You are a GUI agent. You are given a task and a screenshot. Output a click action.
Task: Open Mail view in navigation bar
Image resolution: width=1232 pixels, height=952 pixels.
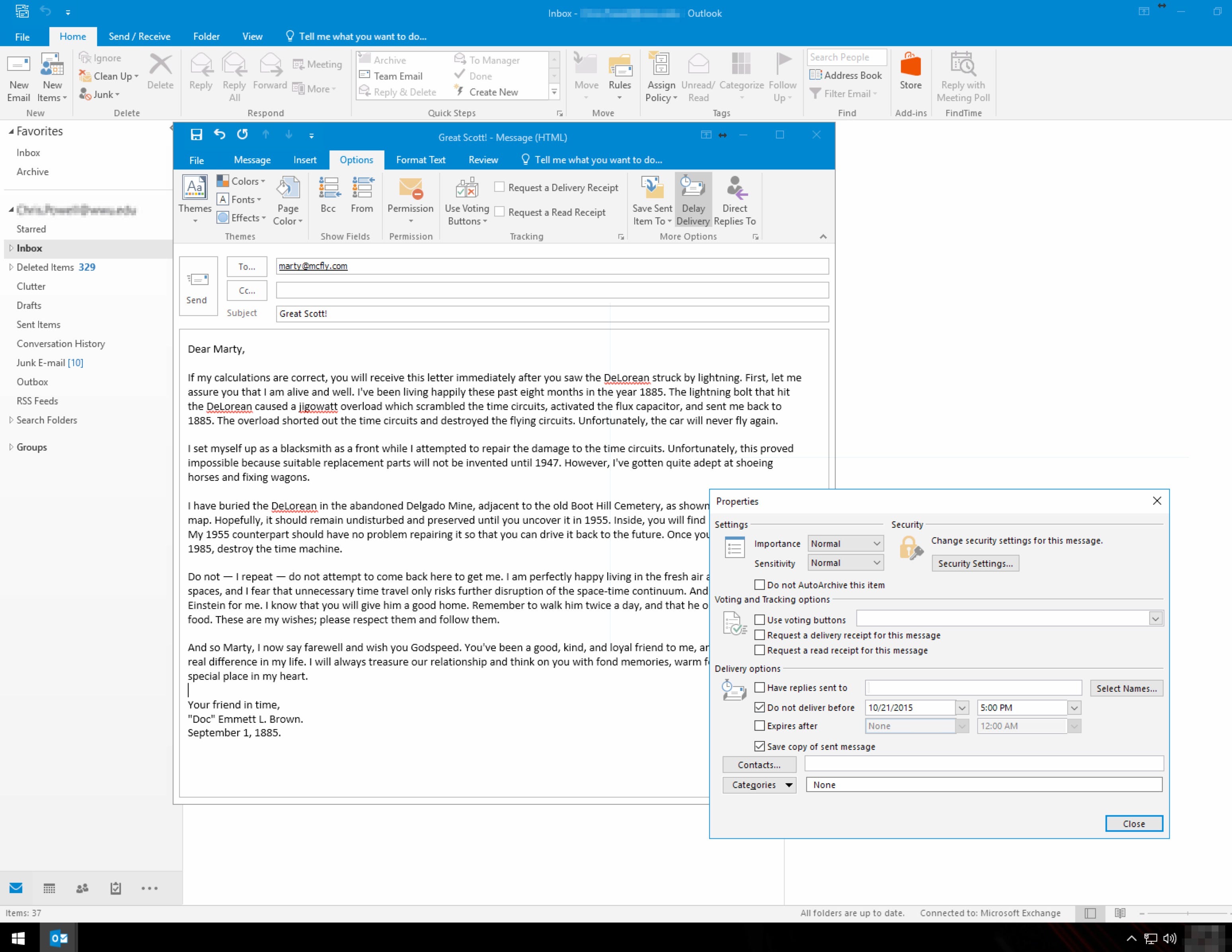(16, 888)
